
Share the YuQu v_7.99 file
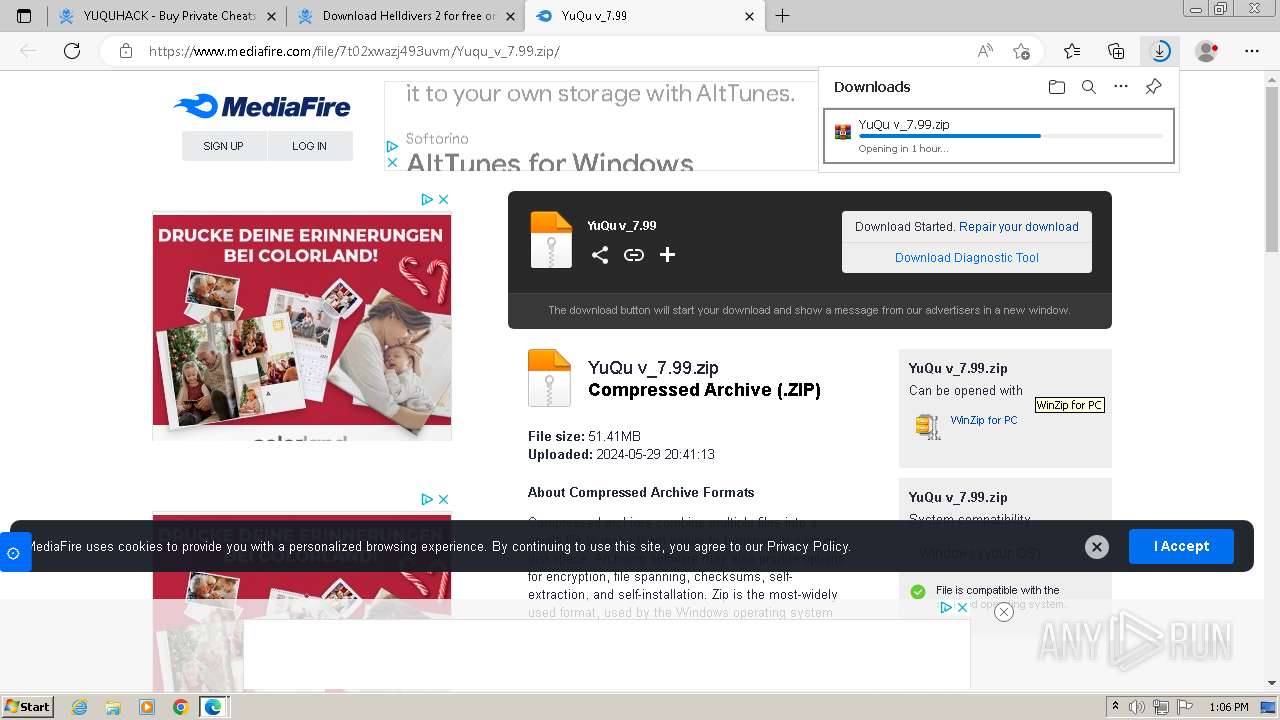click(600, 255)
